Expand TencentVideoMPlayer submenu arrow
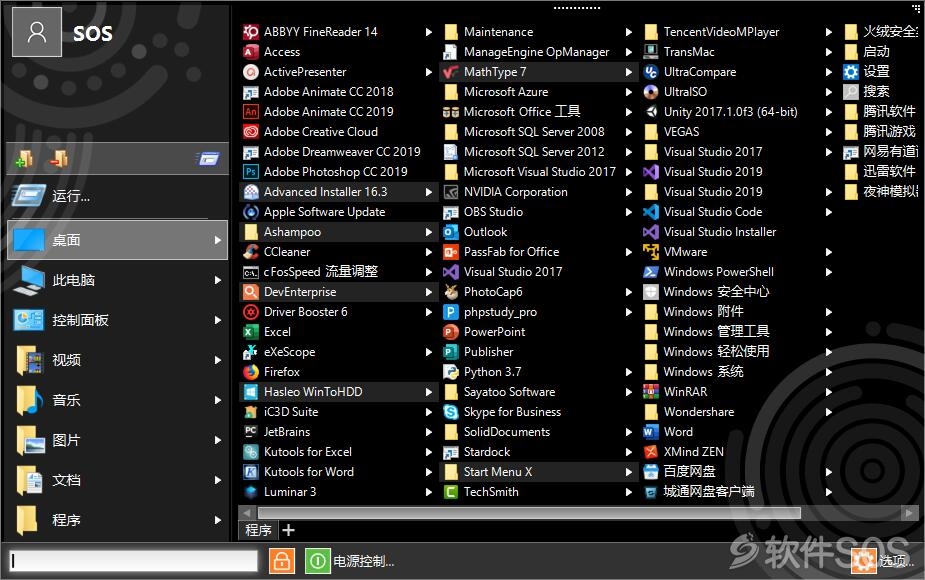 click(829, 32)
